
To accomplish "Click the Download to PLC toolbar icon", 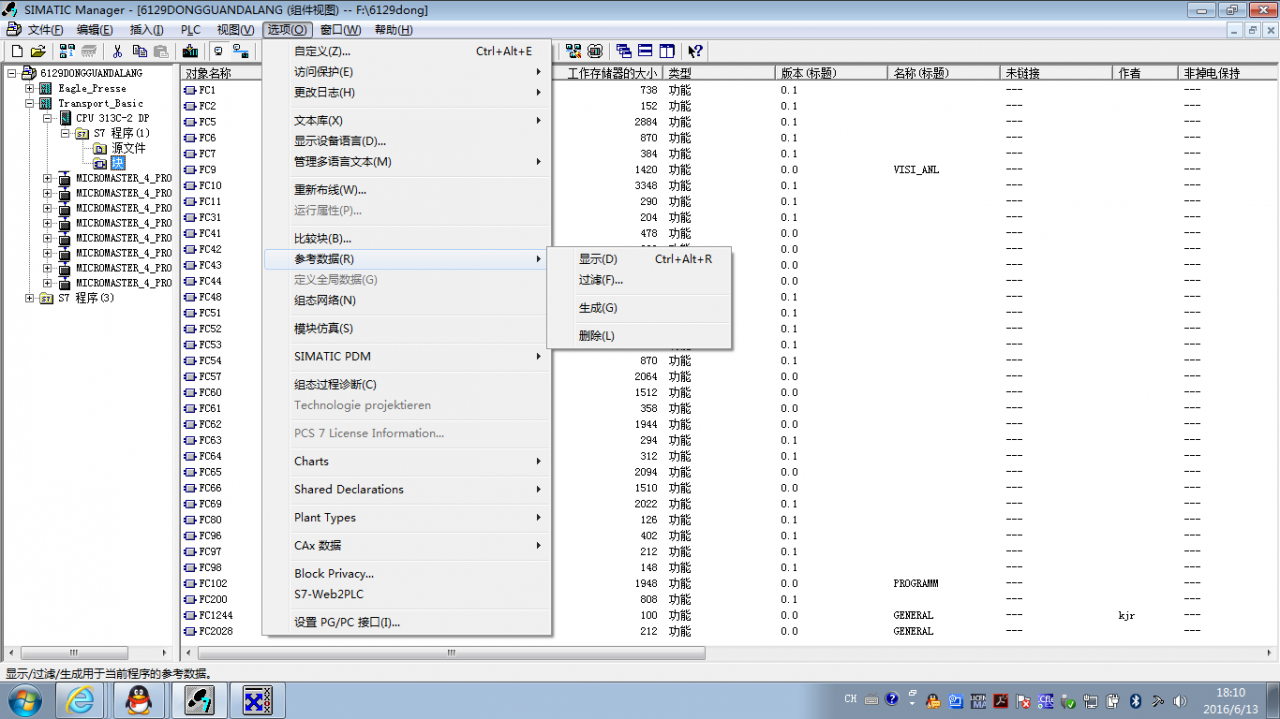I will click(x=192, y=51).
